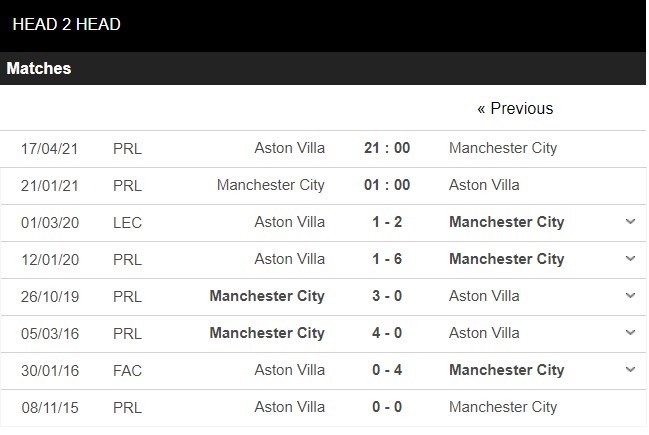Expand the 26/10/19 match row chevron

[x=630, y=296]
